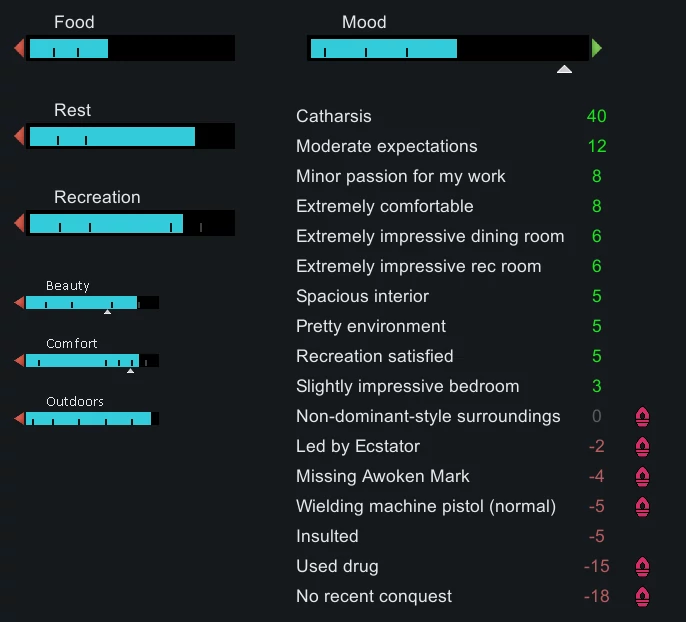Click the white marker under Mood bar
Viewport: 686px width, 622px height.
pyautogui.click(x=564, y=70)
